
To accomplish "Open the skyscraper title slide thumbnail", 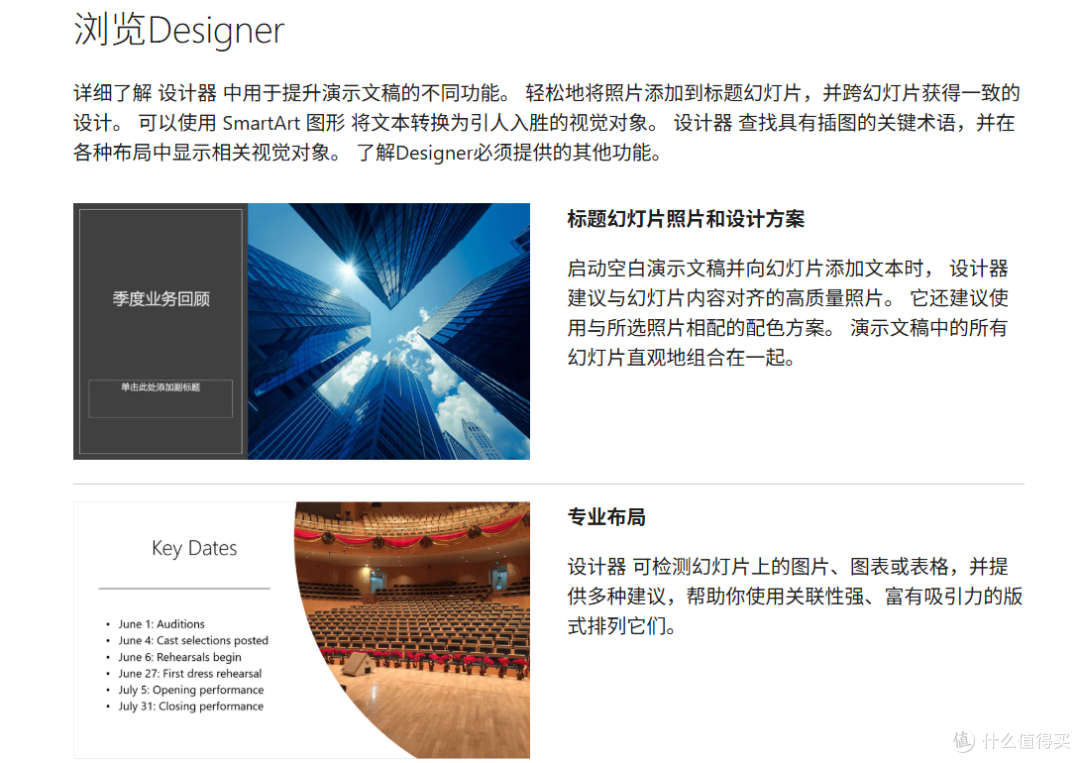I will [x=302, y=331].
